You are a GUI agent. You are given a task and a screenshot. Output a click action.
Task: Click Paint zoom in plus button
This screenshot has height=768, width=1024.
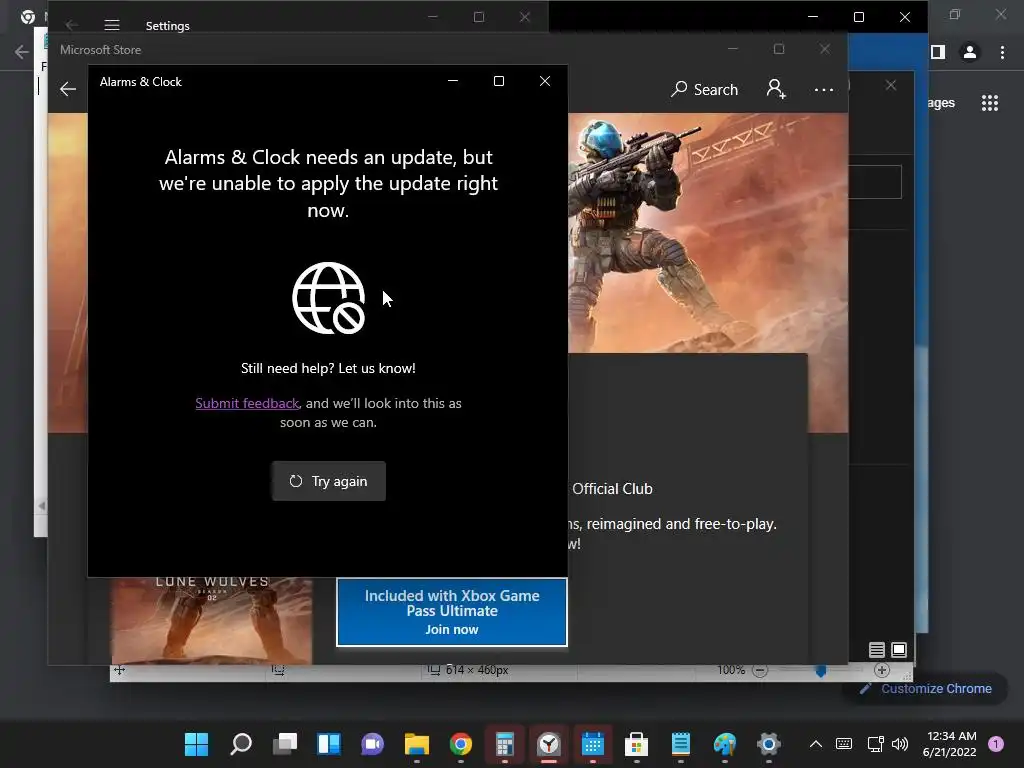(882, 670)
